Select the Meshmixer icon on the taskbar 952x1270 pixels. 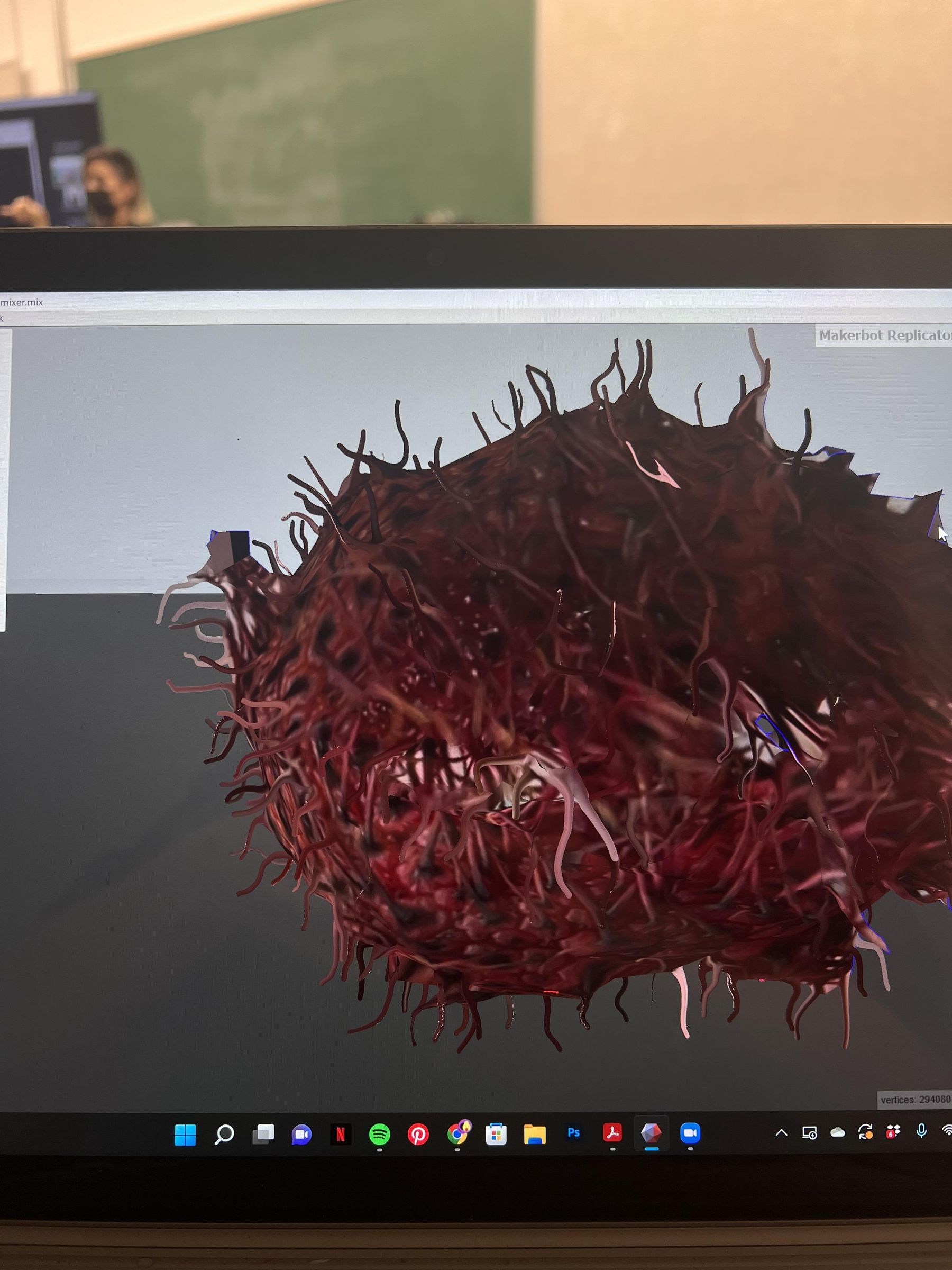(x=651, y=1132)
